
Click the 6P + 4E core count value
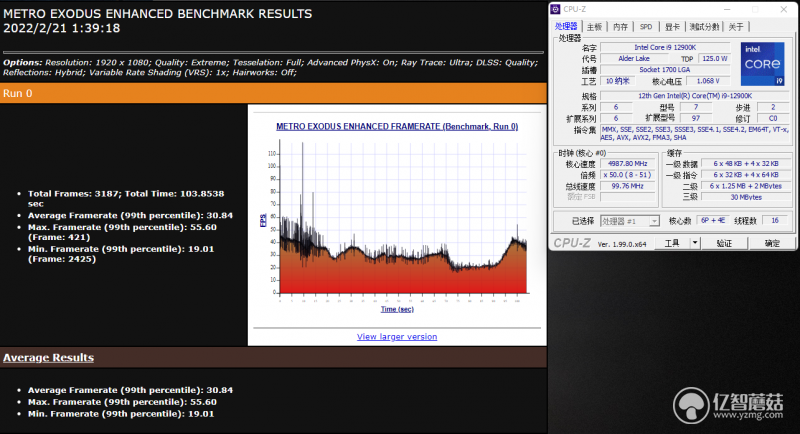coord(713,220)
